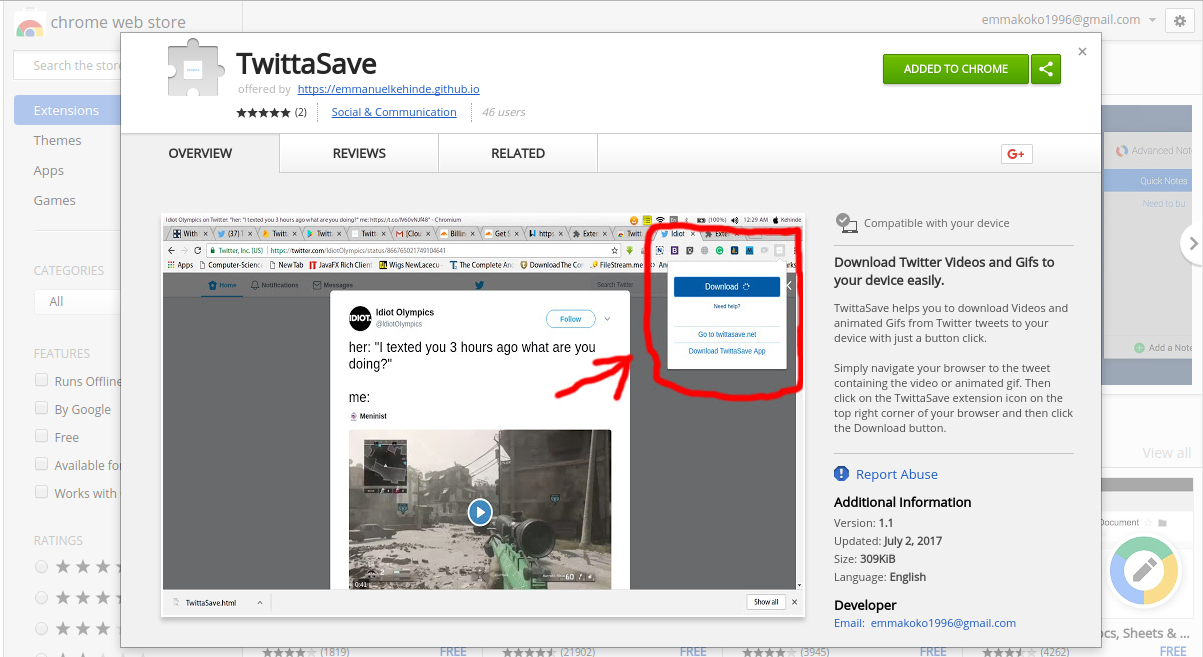
Task: Enable the Free filter checkbox
Action: 41,437
